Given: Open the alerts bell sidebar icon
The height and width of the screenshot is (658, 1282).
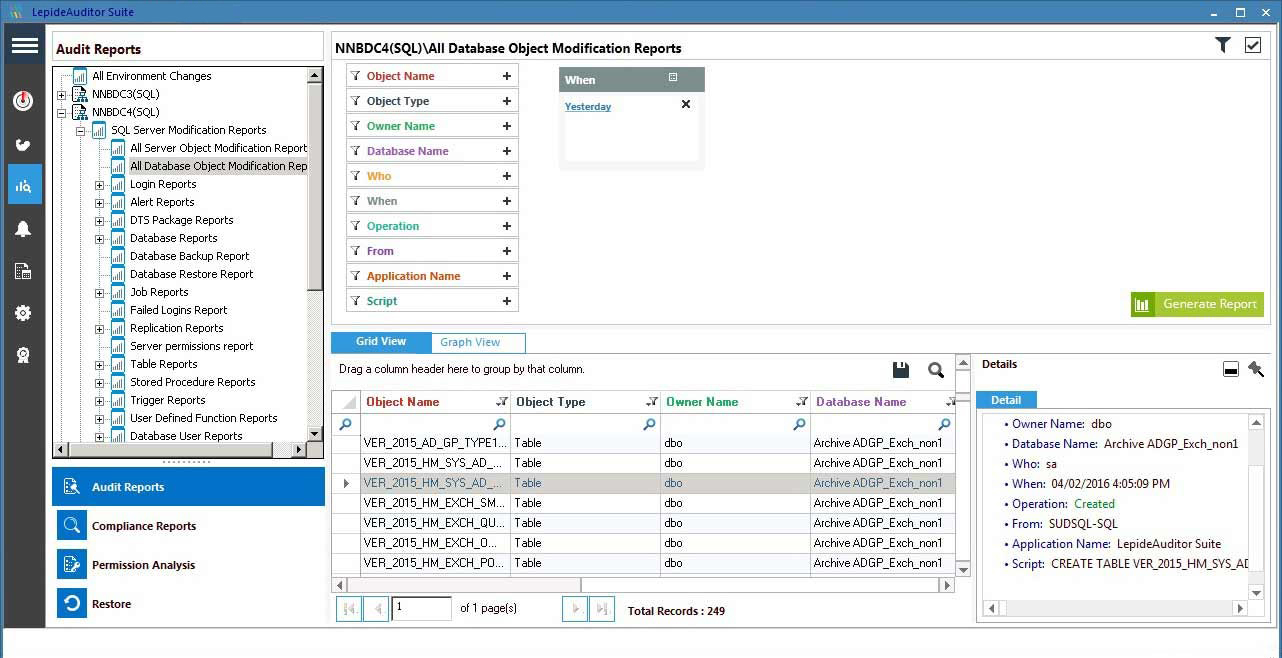Looking at the screenshot, I should (24, 229).
